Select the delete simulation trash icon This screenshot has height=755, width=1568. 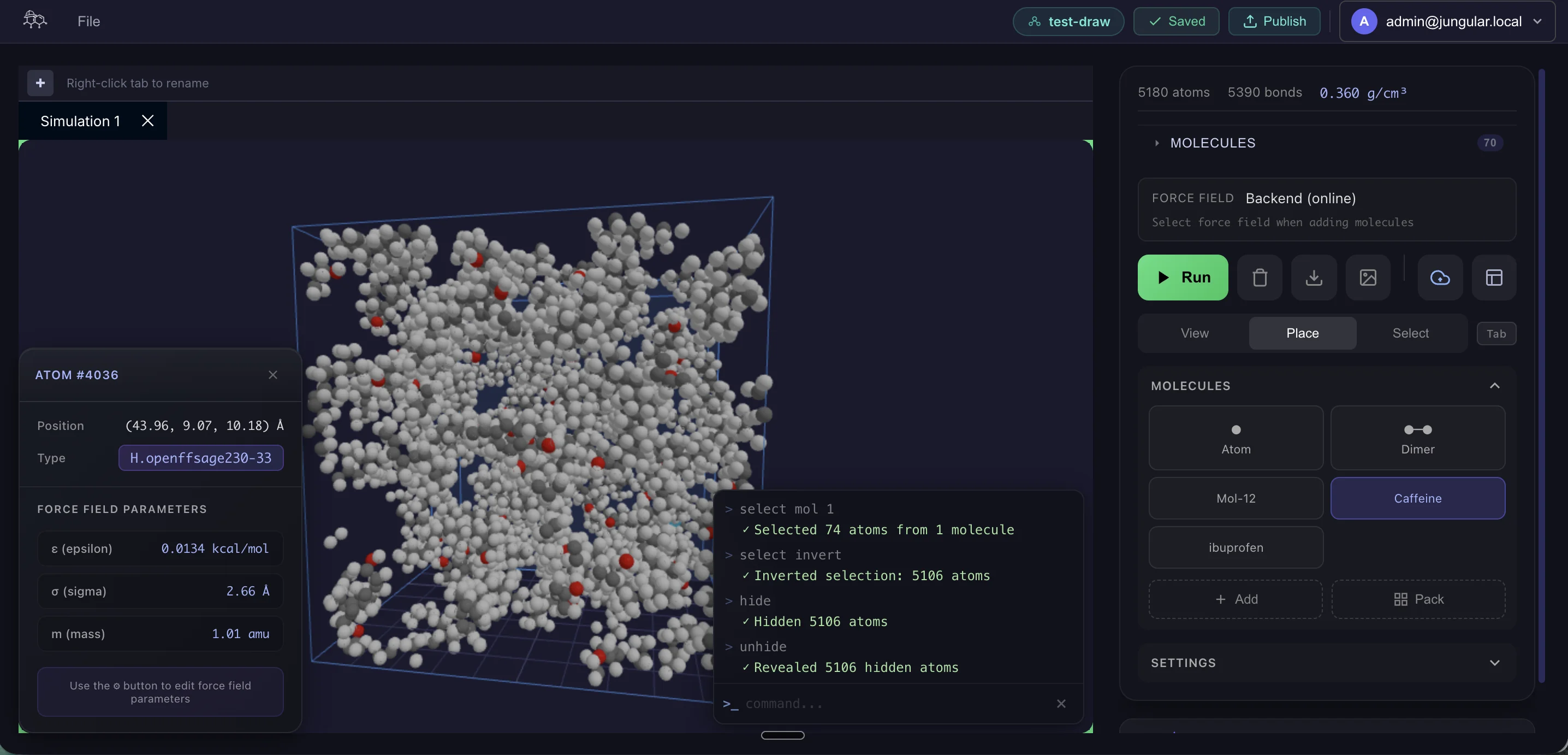coord(1260,278)
